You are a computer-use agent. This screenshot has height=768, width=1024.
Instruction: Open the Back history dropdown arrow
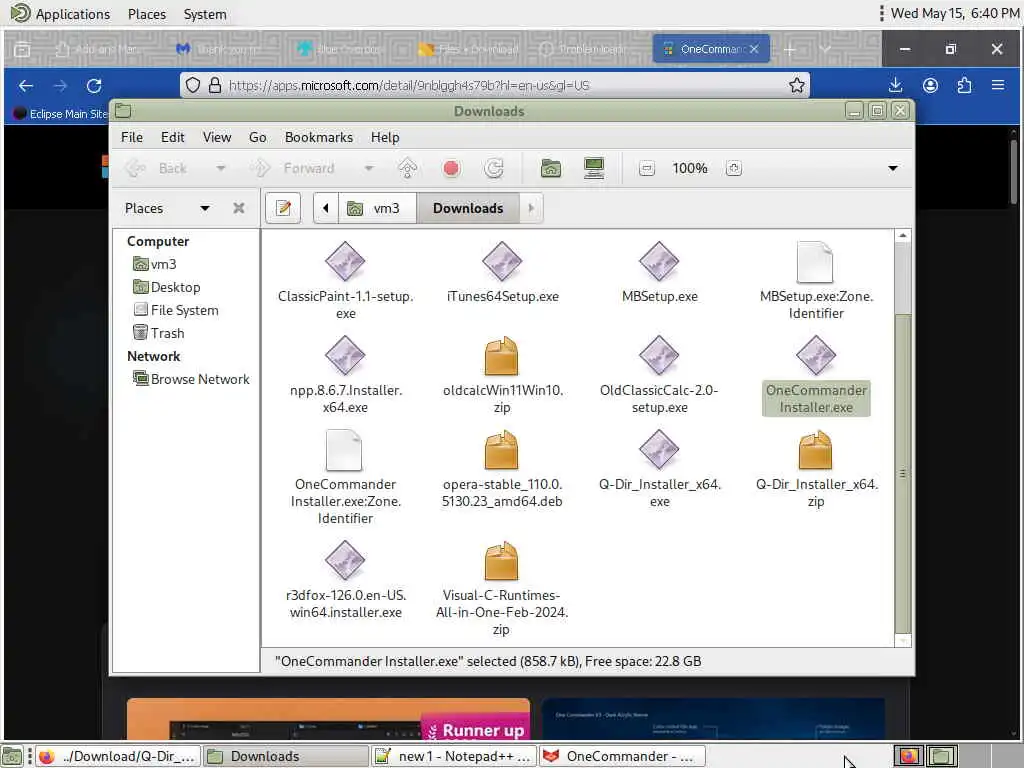click(221, 168)
